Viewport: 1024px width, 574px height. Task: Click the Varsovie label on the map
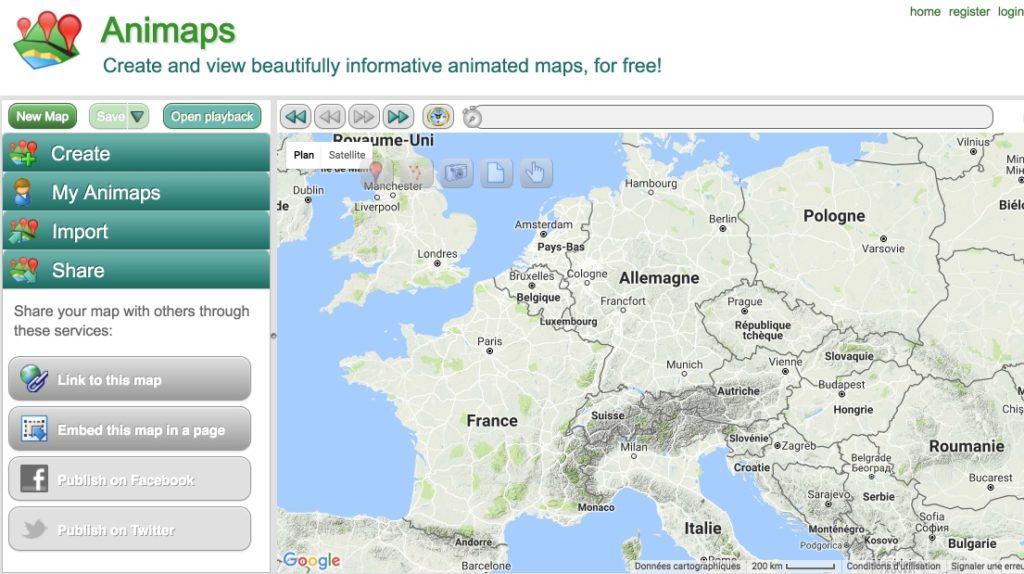tap(883, 248)
